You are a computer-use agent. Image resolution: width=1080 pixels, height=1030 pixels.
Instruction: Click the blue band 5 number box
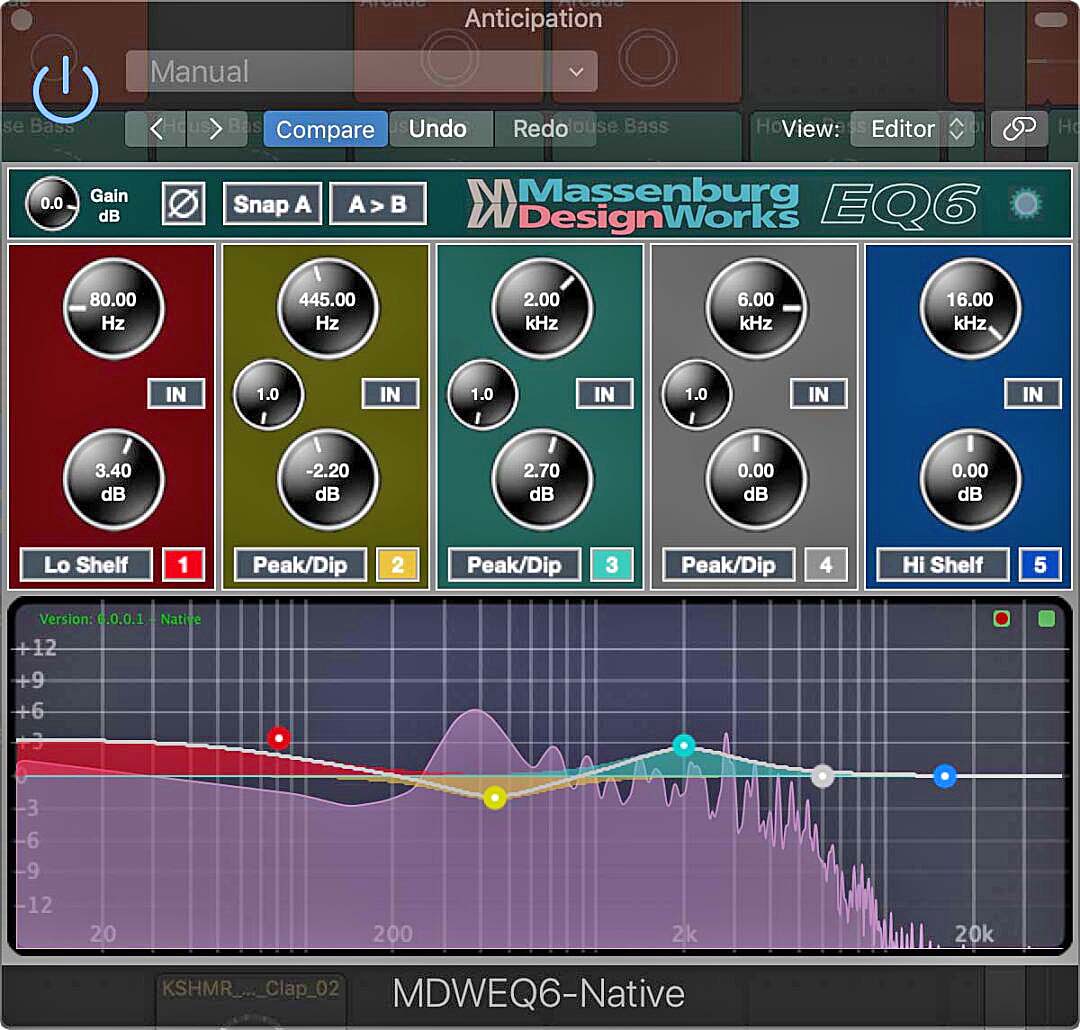point(1040,565)
